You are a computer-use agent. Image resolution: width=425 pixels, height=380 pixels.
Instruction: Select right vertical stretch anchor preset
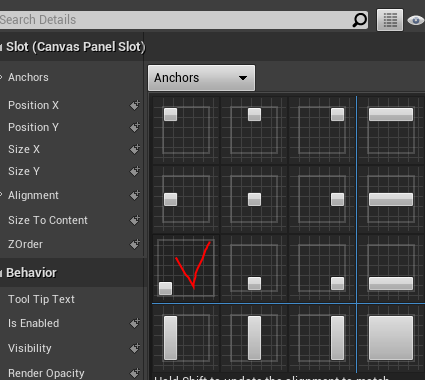coord(322,338)
